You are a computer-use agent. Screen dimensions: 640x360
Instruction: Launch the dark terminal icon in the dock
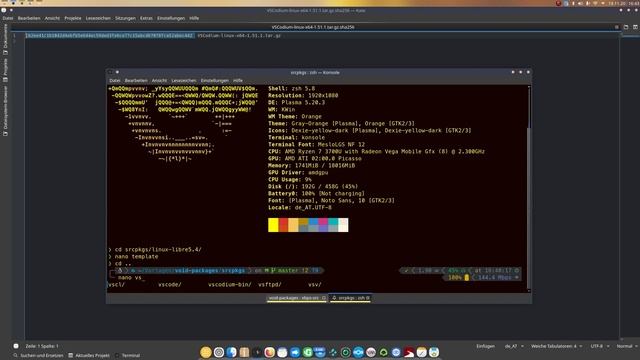coord(257,352)
